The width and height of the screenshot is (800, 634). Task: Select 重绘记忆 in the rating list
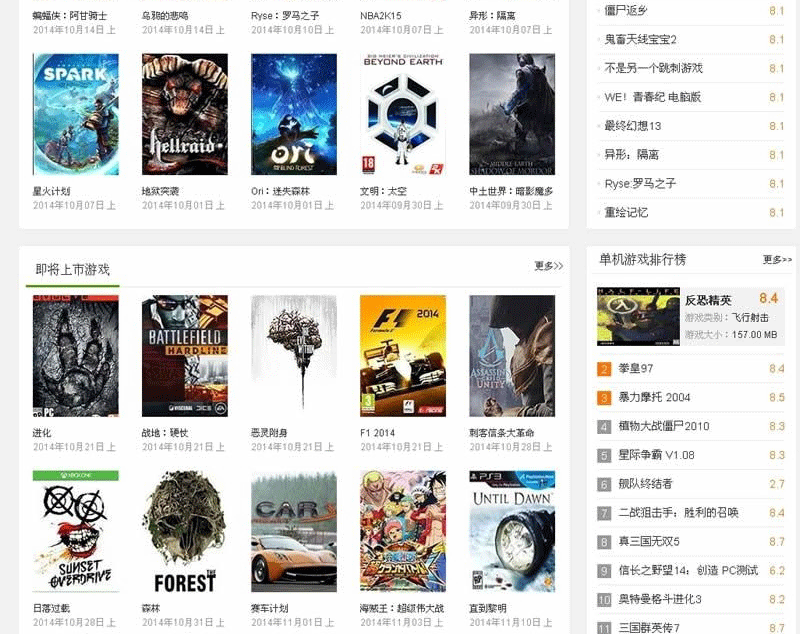[626, 213]
